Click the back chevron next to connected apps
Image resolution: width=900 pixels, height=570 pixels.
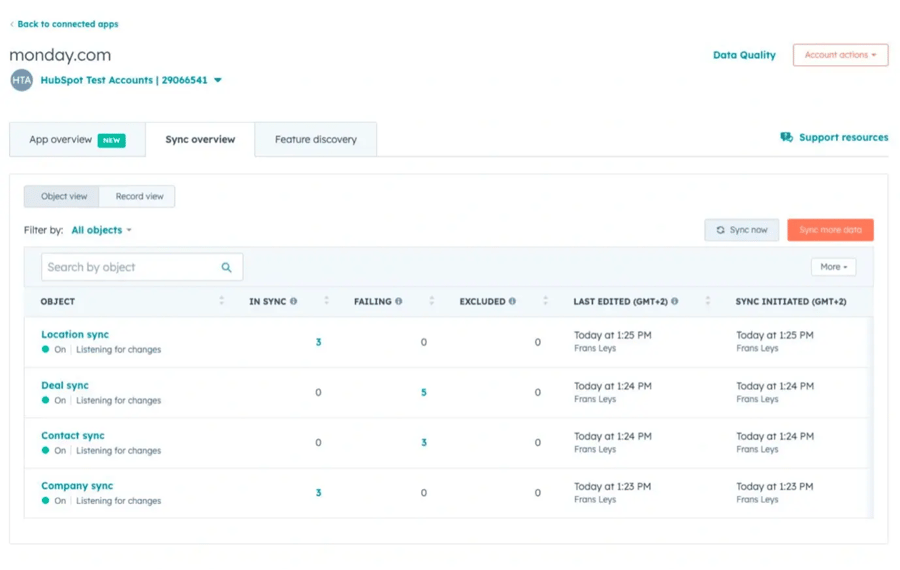point(11,24)
